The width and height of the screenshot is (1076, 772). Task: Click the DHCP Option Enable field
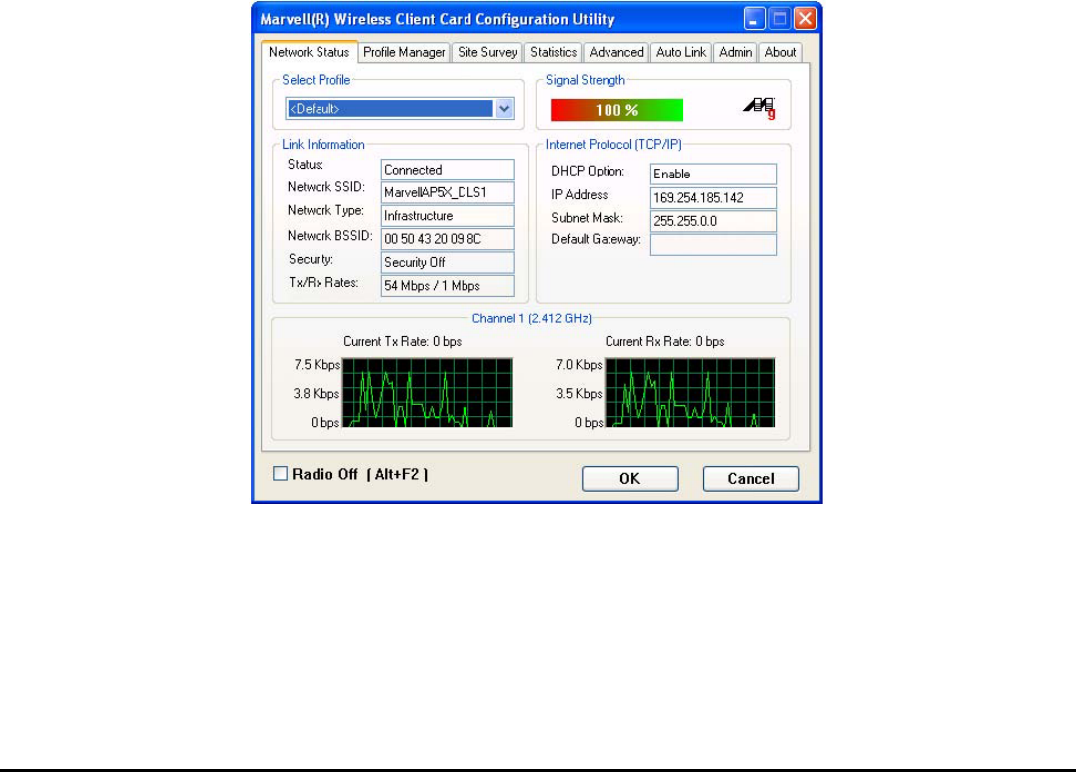[713, 174]
